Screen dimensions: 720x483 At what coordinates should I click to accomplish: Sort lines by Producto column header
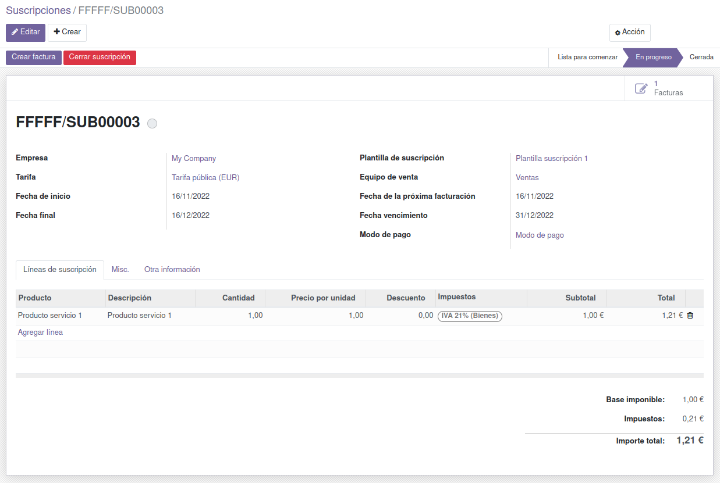click(35, 298)
